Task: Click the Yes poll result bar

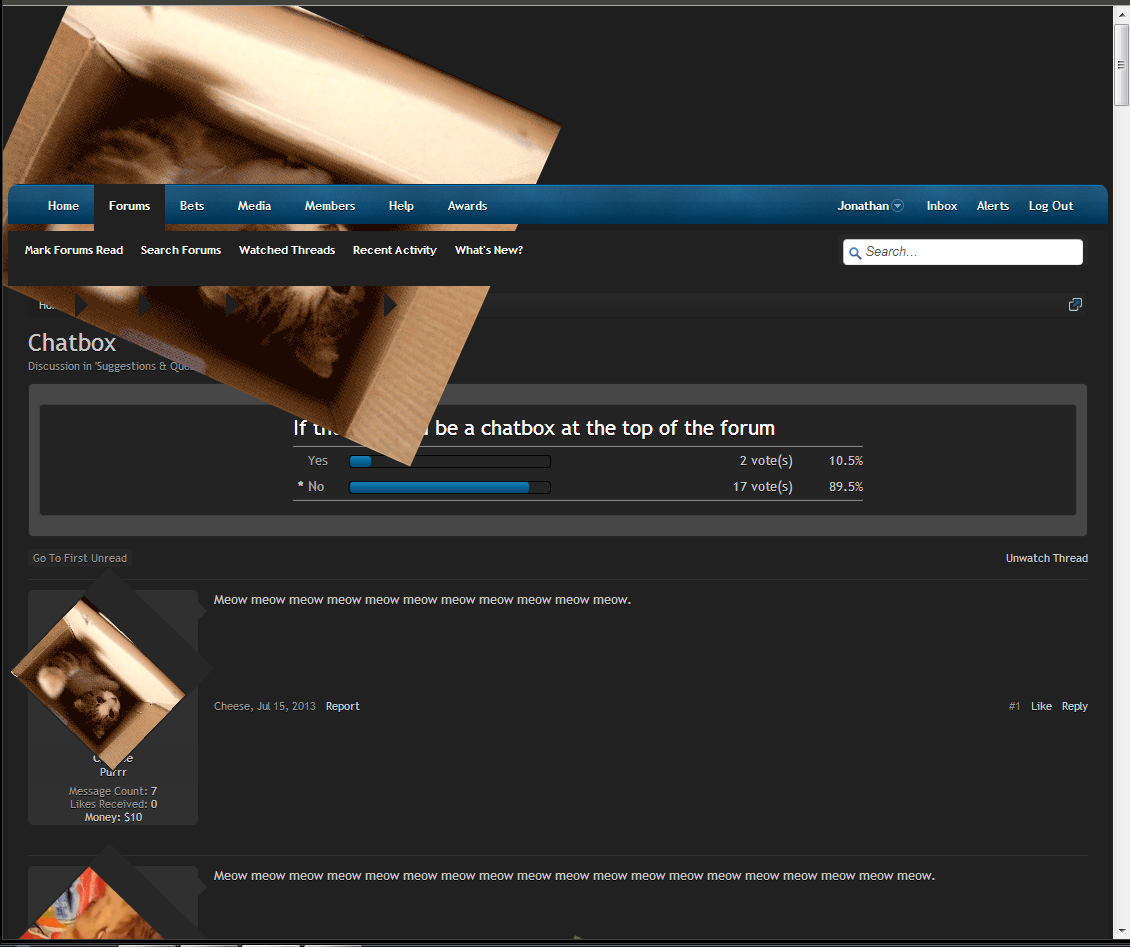Action: [450, 461]
